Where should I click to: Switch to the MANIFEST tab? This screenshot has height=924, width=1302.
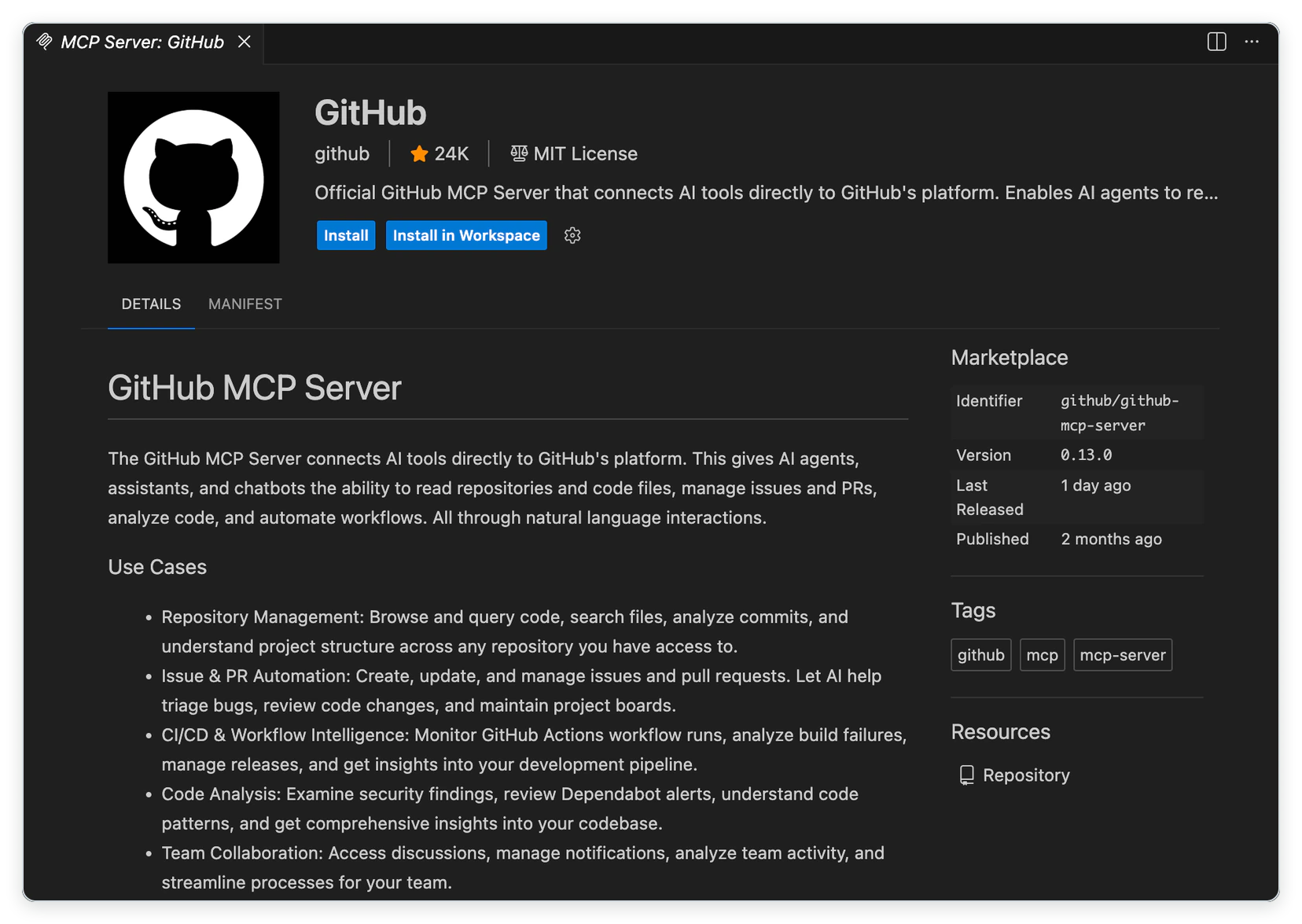tap(245, 304)
